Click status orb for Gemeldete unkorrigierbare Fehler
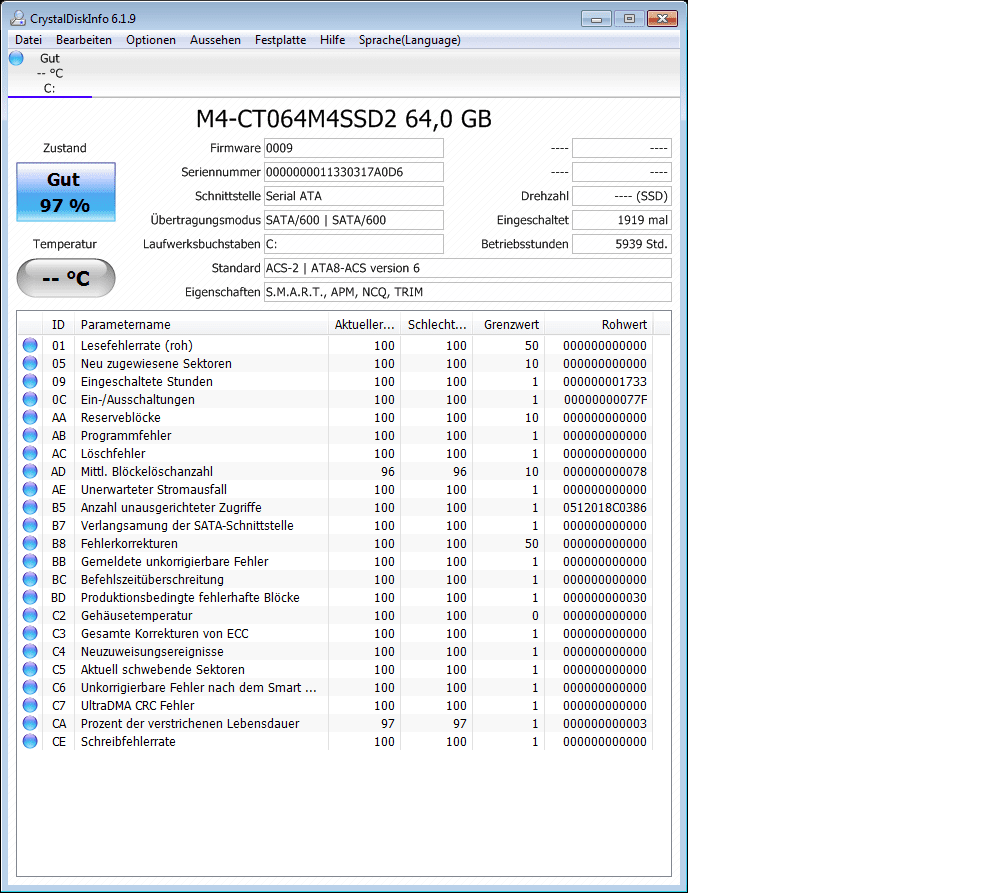The height and width of the screenshot is (893, 1008). coord(30,561)
